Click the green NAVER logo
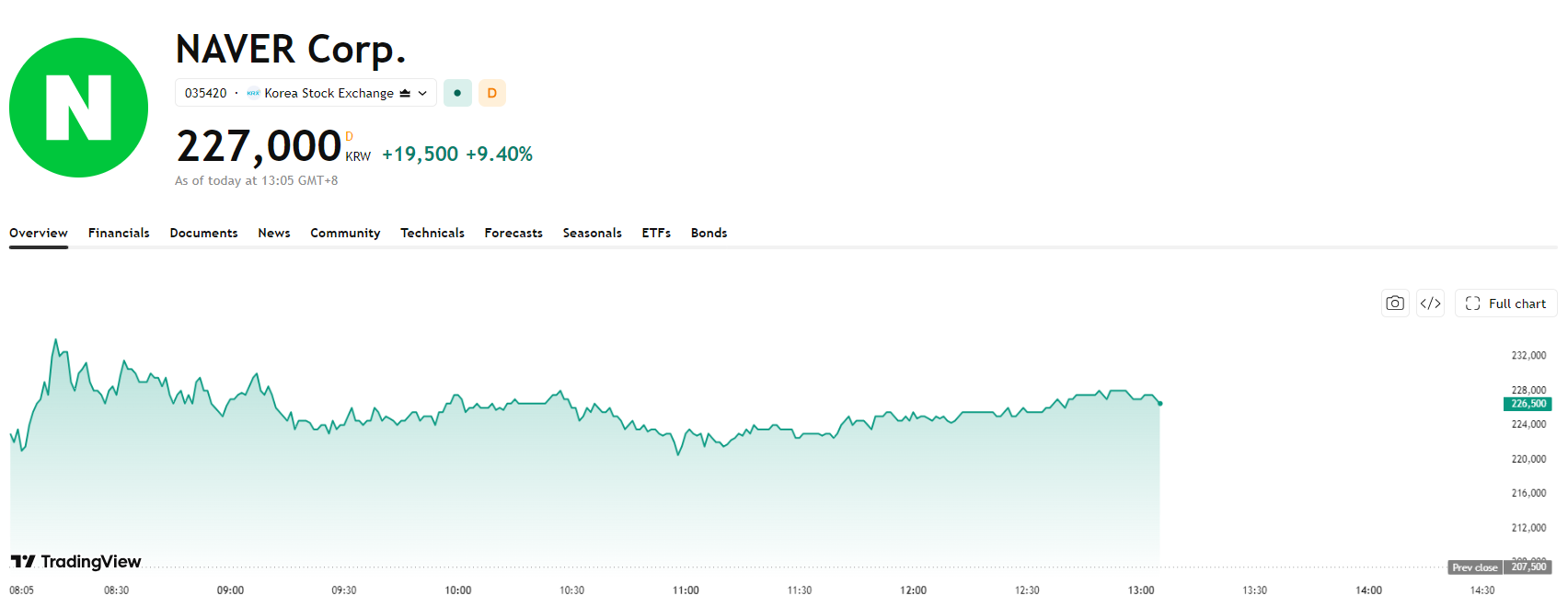This screenshot has height=607, width=1568. [x=78, y=108]
